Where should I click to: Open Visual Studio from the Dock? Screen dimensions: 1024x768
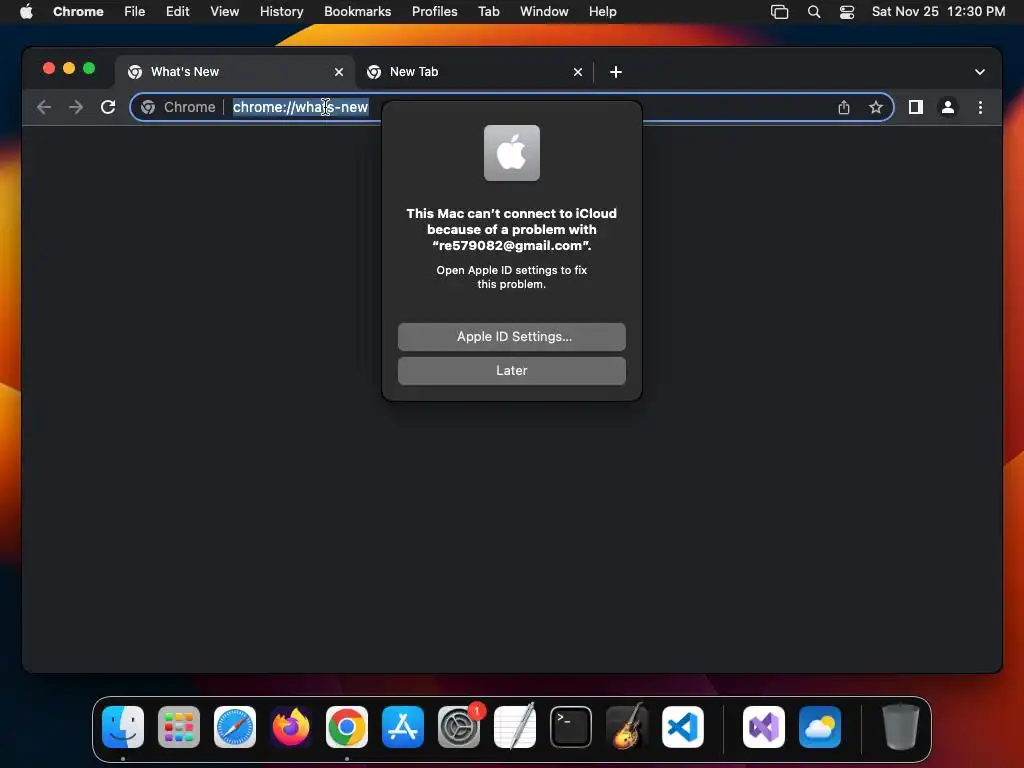(764, 727)
